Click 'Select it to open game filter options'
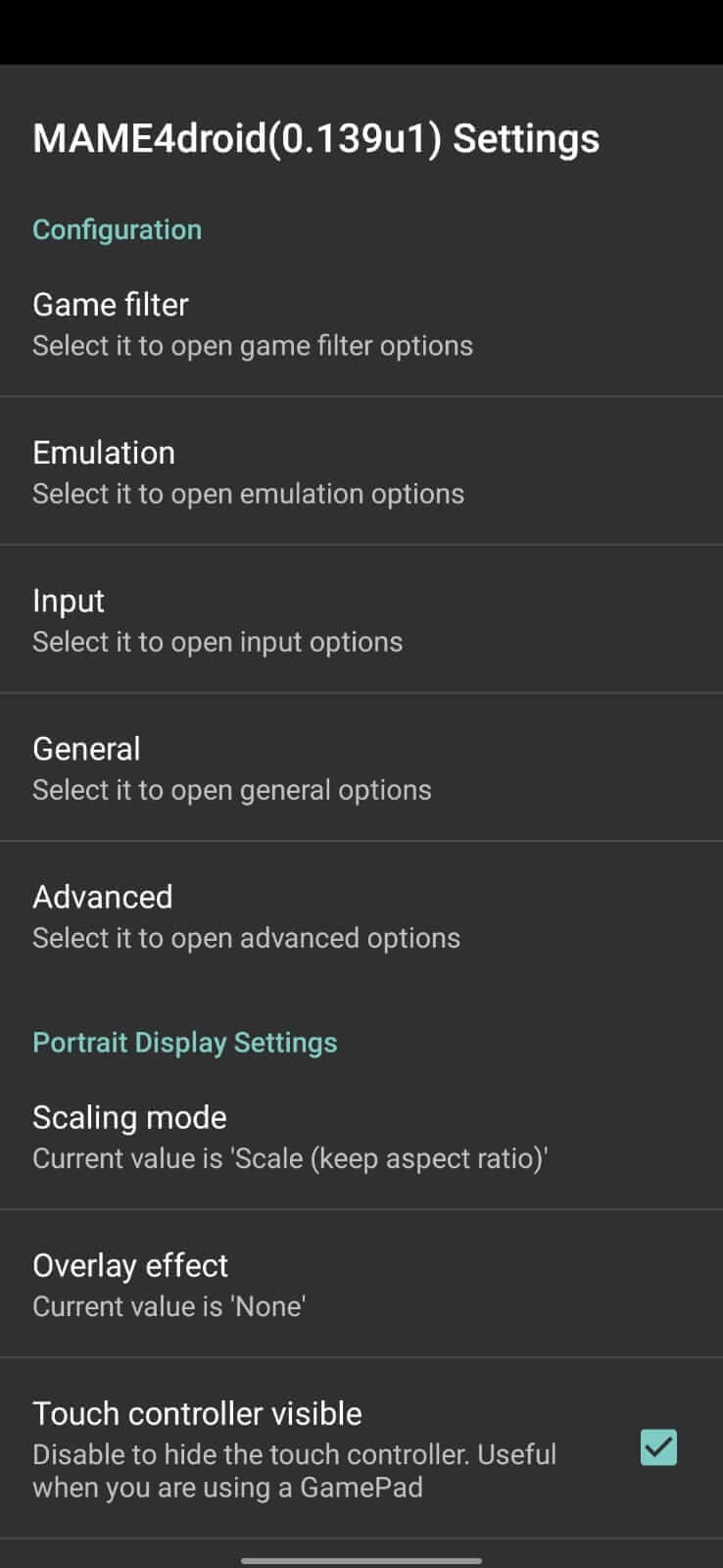Image resolution: width=723 pixels, height=1568 pixels. [x=253, y=346]
